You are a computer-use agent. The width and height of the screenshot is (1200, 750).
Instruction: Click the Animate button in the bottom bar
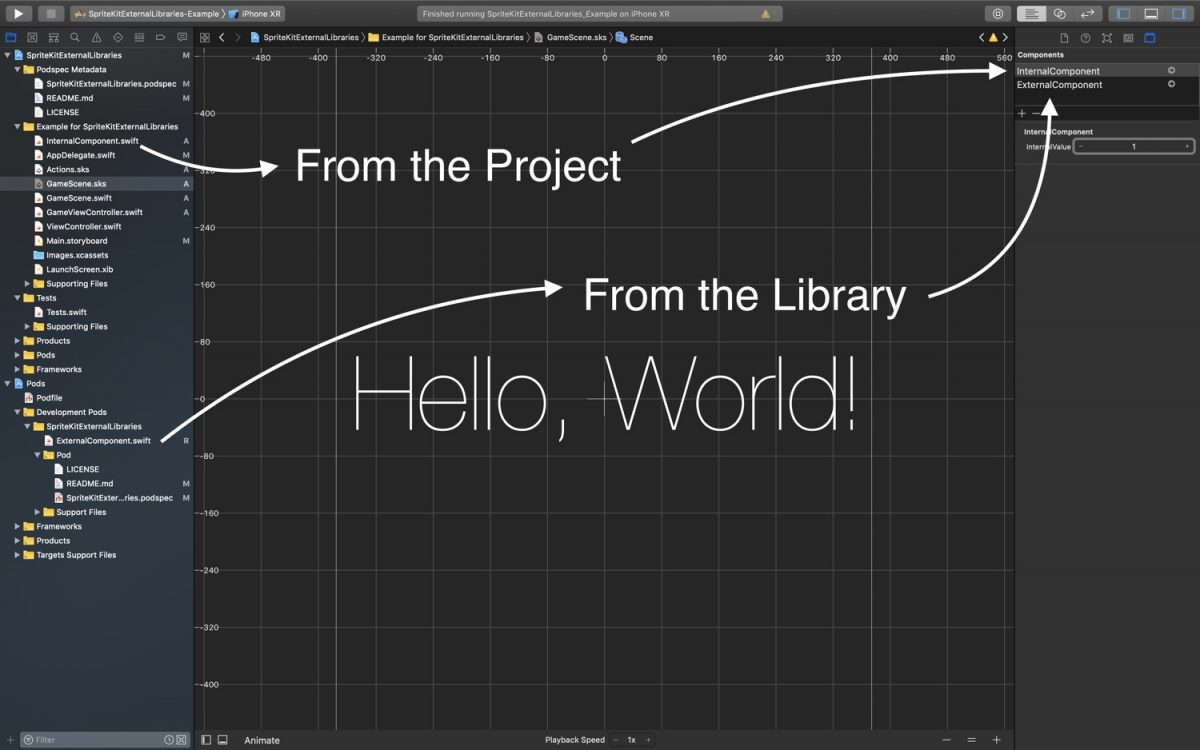tap(261, 739)
